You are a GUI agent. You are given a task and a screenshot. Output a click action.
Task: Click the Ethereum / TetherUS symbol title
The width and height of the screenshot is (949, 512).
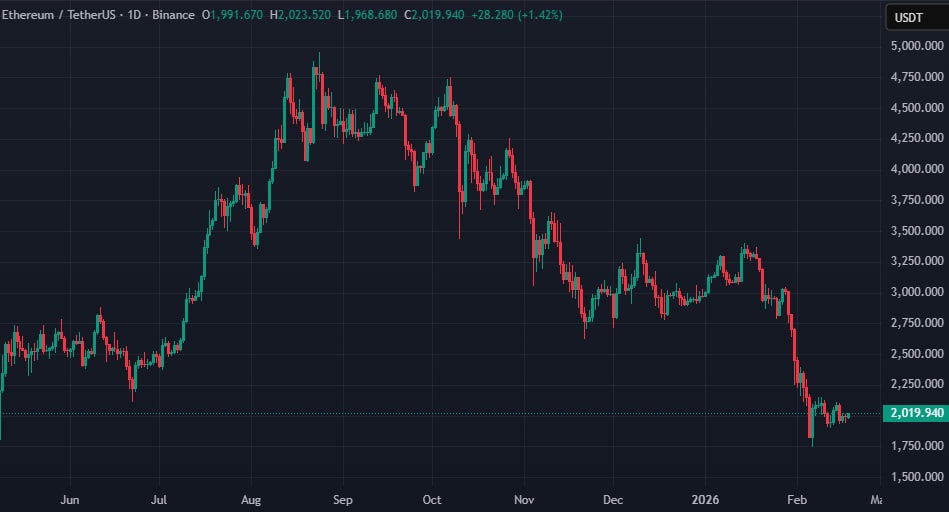pos(59,15)
